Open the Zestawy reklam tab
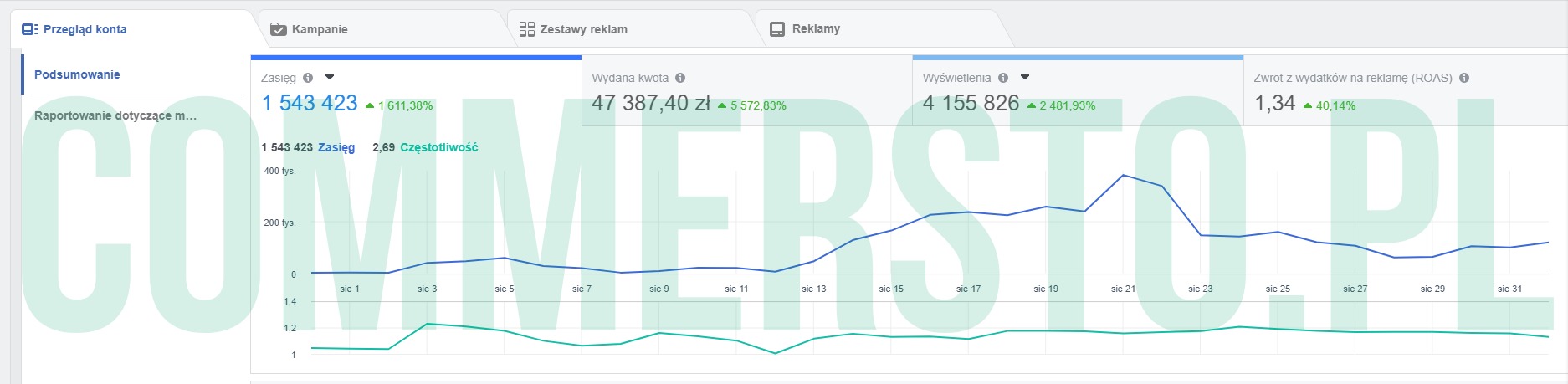 (583, 29)
